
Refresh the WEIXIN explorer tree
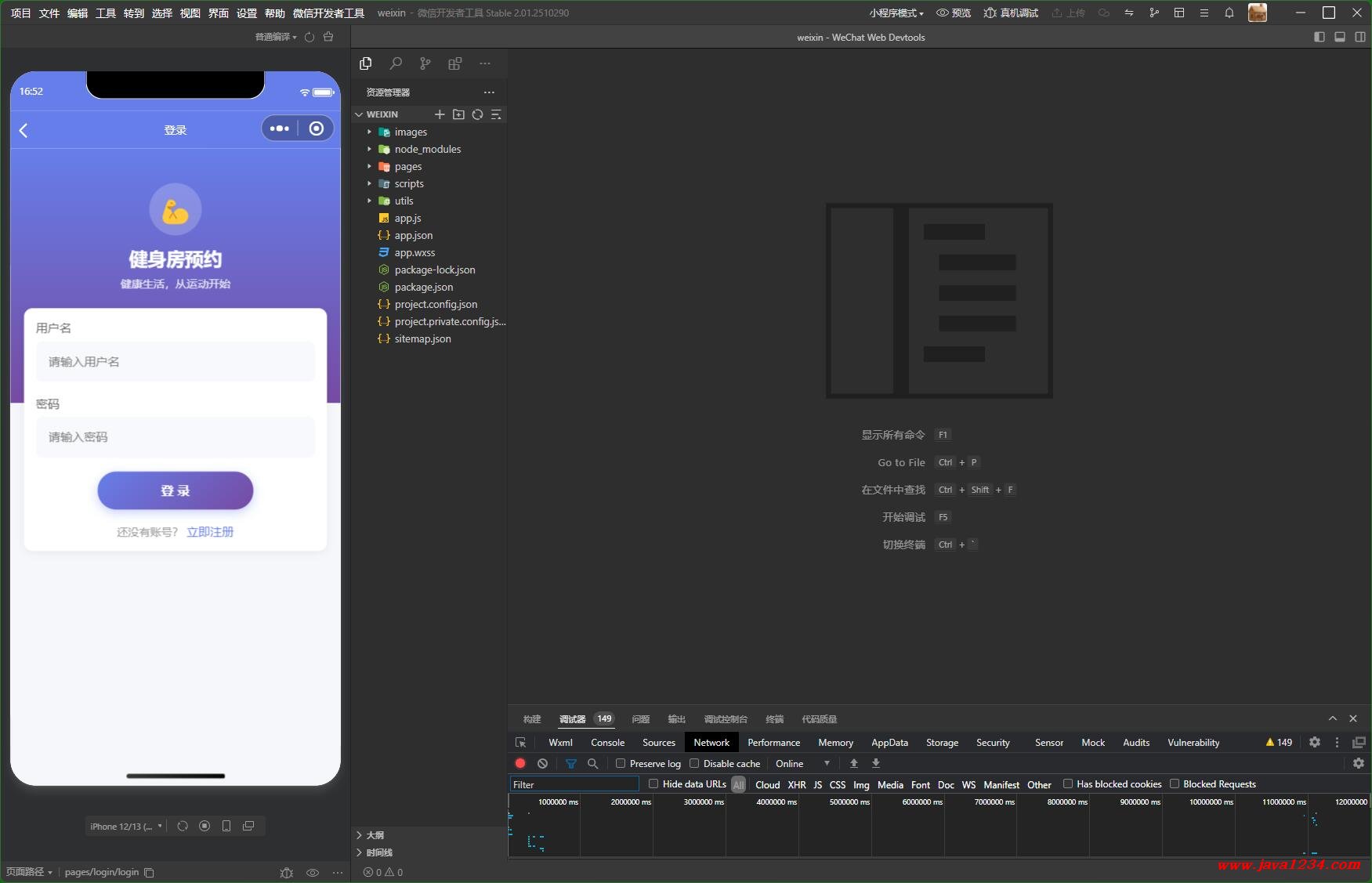tap(477, 114)
